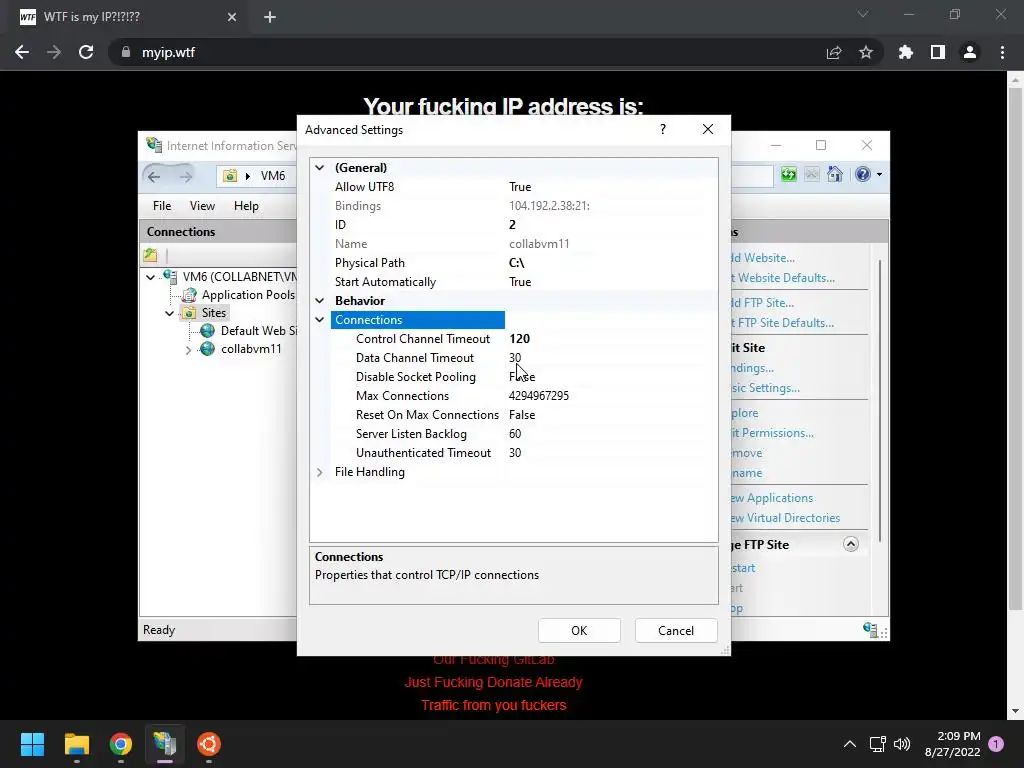Click Just Fucking Donate Already link
Screen dimensions: 1024x768
pos(494,682)
